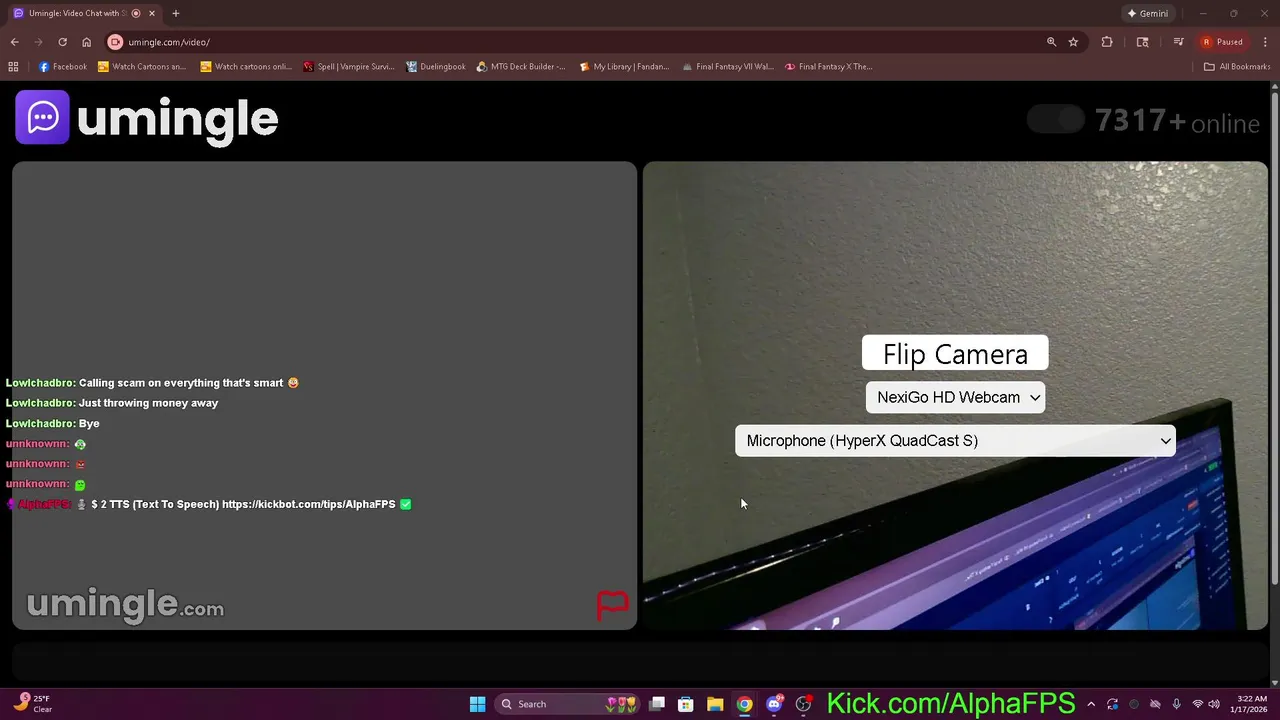Open the Paused profile button
The image size is (1280, 720).
[x=1222, y=42]
